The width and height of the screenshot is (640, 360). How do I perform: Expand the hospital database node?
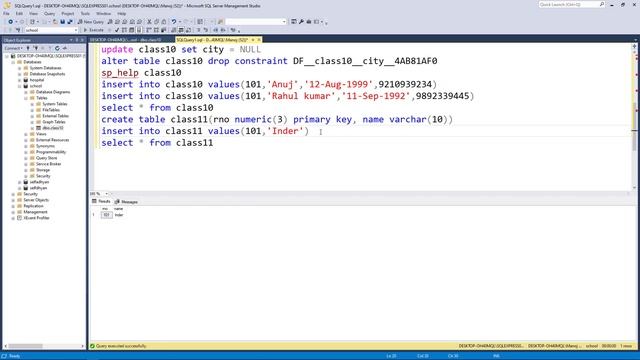point(20,80)
